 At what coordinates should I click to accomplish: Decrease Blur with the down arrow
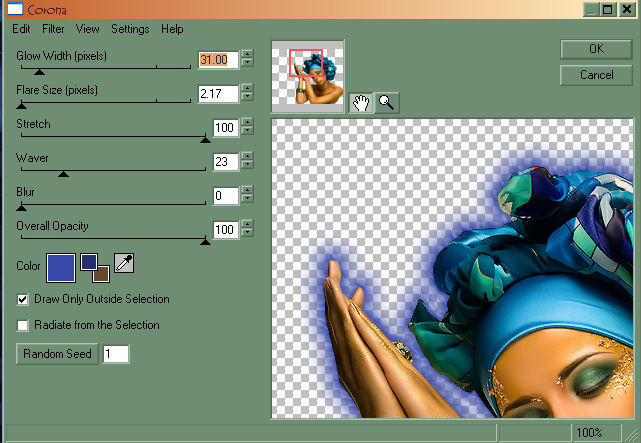[247, 199]
